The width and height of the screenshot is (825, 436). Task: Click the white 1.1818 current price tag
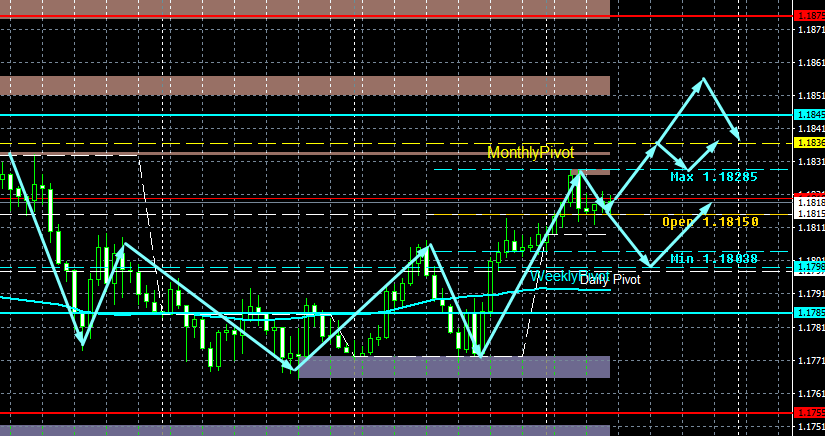tap(809, 202)
